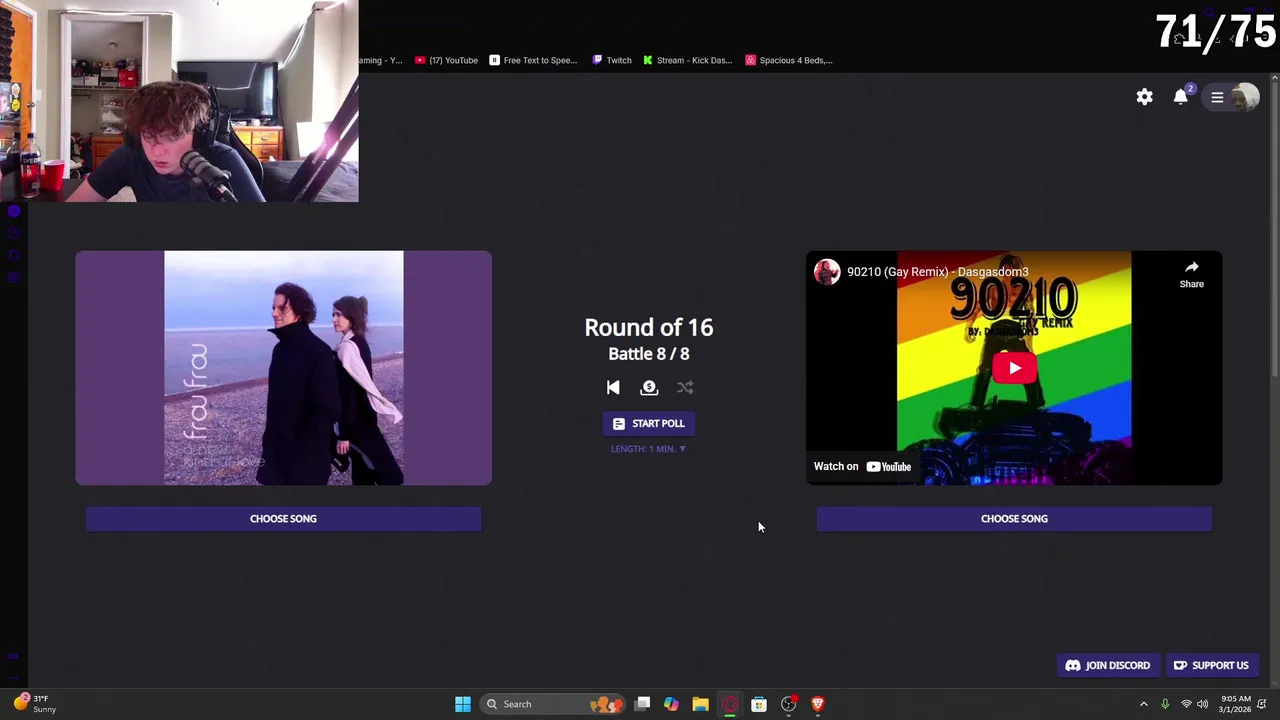Open the Windows Start menu

click(462, 704)
